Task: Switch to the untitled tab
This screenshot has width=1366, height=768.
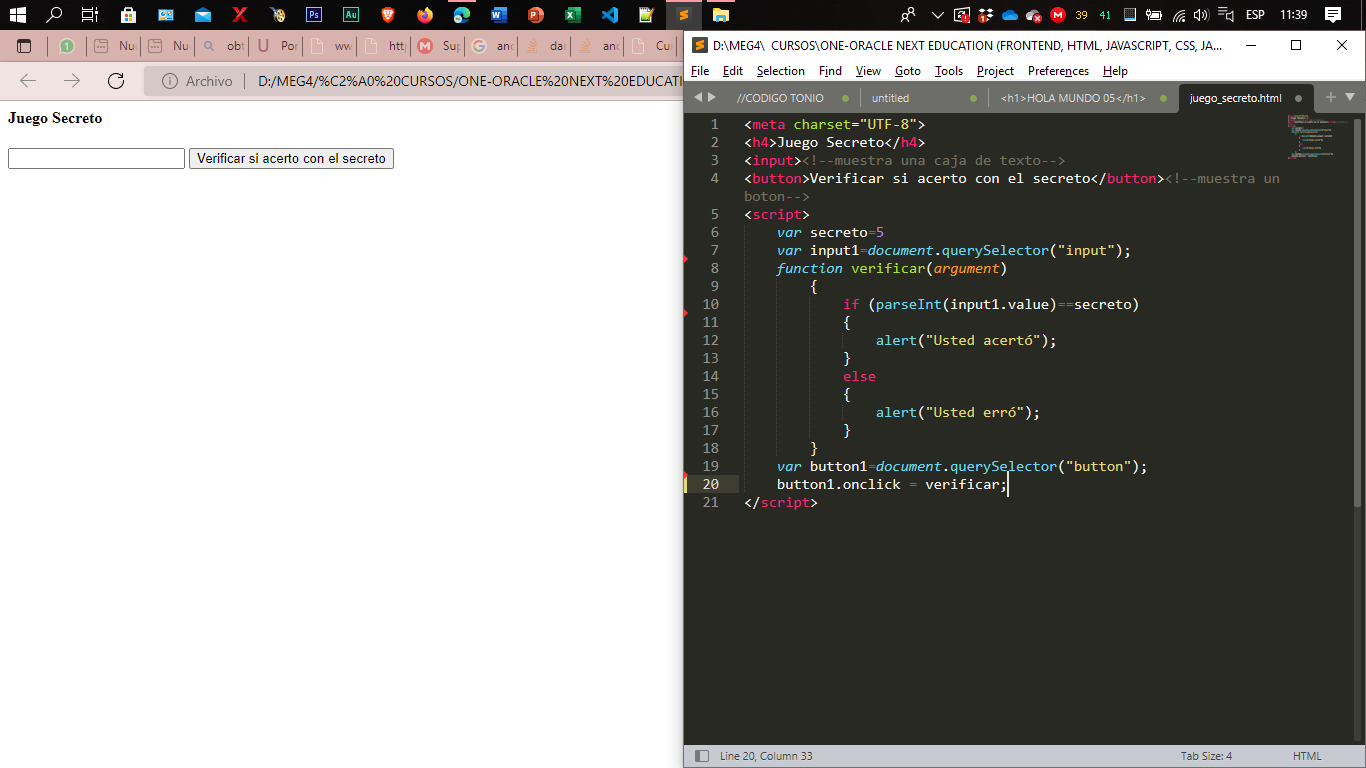Action: 890,98
